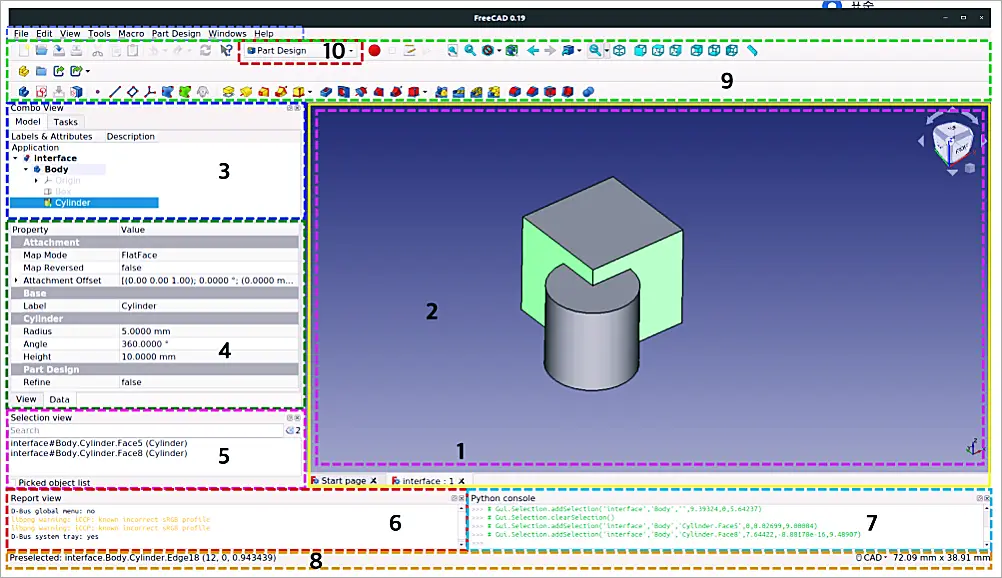This screenshot has width=1002, height=578.
Task: Click the Refine property false value
Action: [x=210, y=382]
